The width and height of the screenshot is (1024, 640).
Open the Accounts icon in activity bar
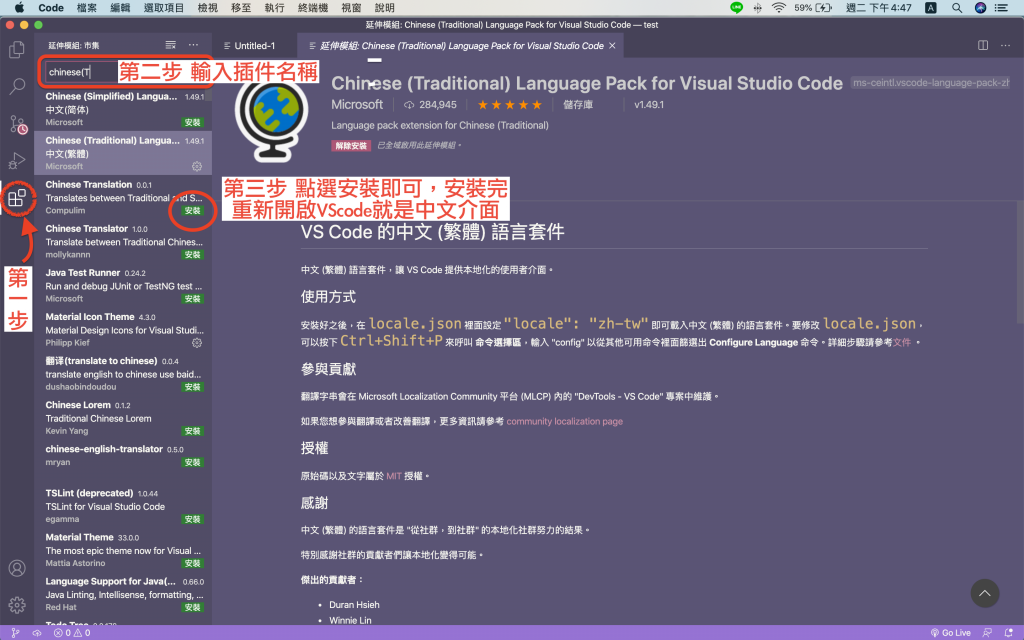click(17, 568)
